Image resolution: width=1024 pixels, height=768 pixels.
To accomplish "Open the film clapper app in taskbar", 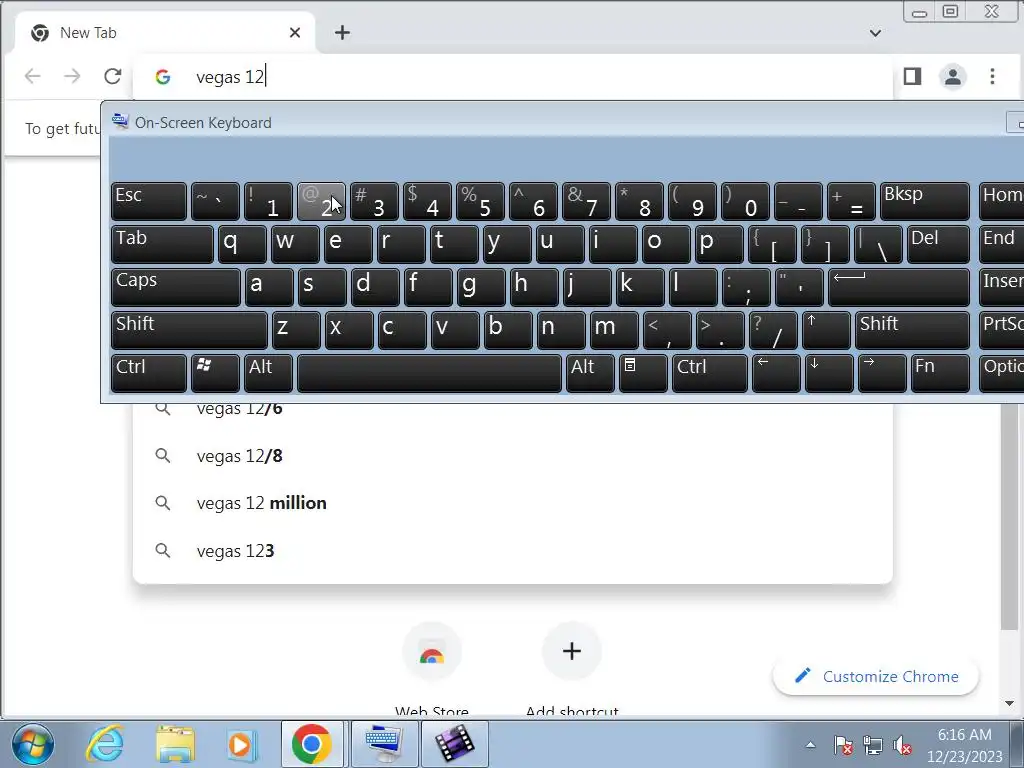I will coord(455,744).
